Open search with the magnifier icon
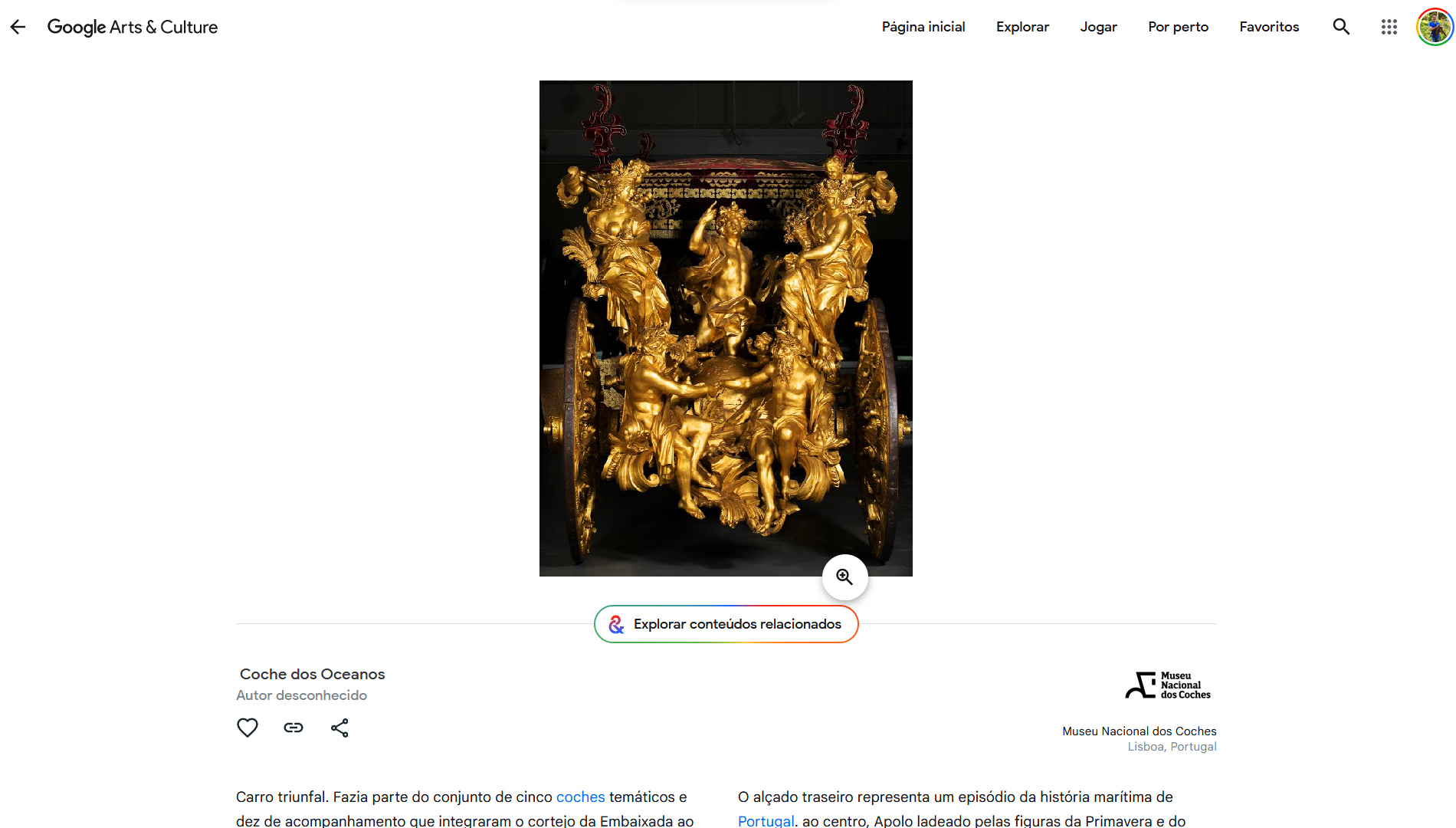Viewport: 1456px width, 828px height. (x=1341, y=27)
